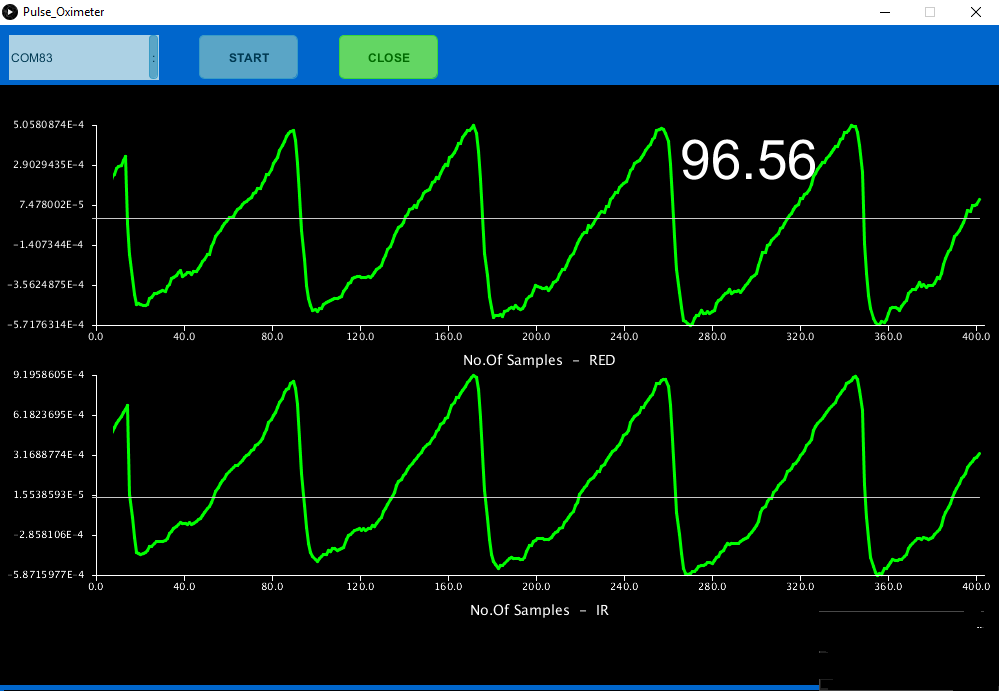999x691 pixels.
Task: Click the IR waveform plot area
Action: tap(540, 475)
